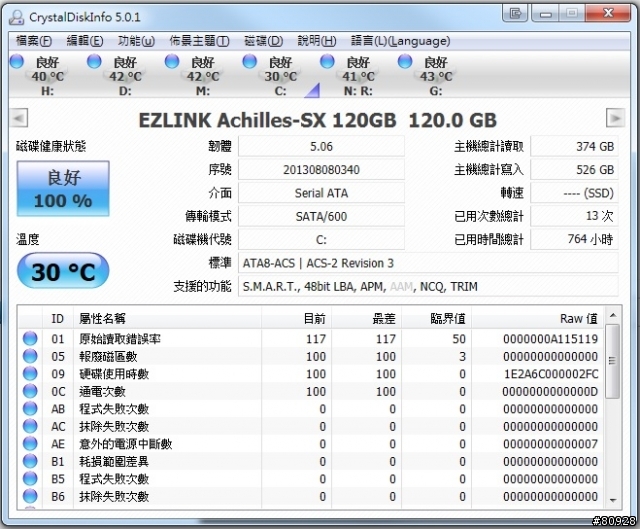Select the 通電次數 attribute name
Screen dimensions: 640x529
[102, 391]
